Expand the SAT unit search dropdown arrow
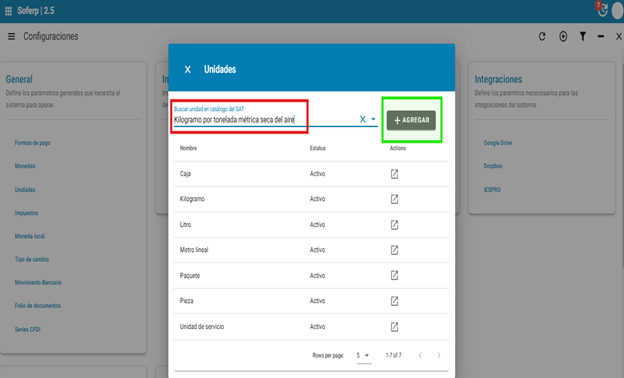Image resolution: width=624 pixels, height=378 pixels. click(x=373, y=119)
